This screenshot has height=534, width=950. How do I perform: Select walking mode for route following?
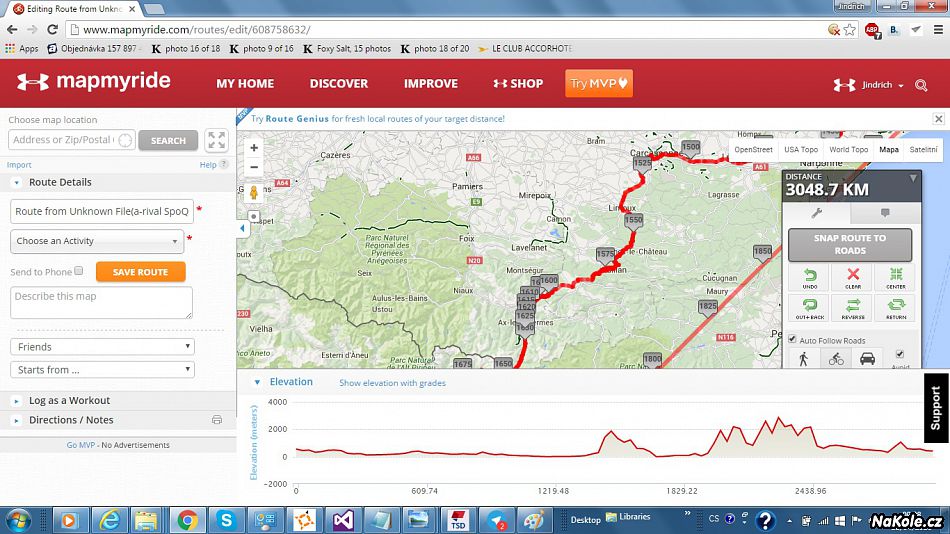tap(803, 359)
